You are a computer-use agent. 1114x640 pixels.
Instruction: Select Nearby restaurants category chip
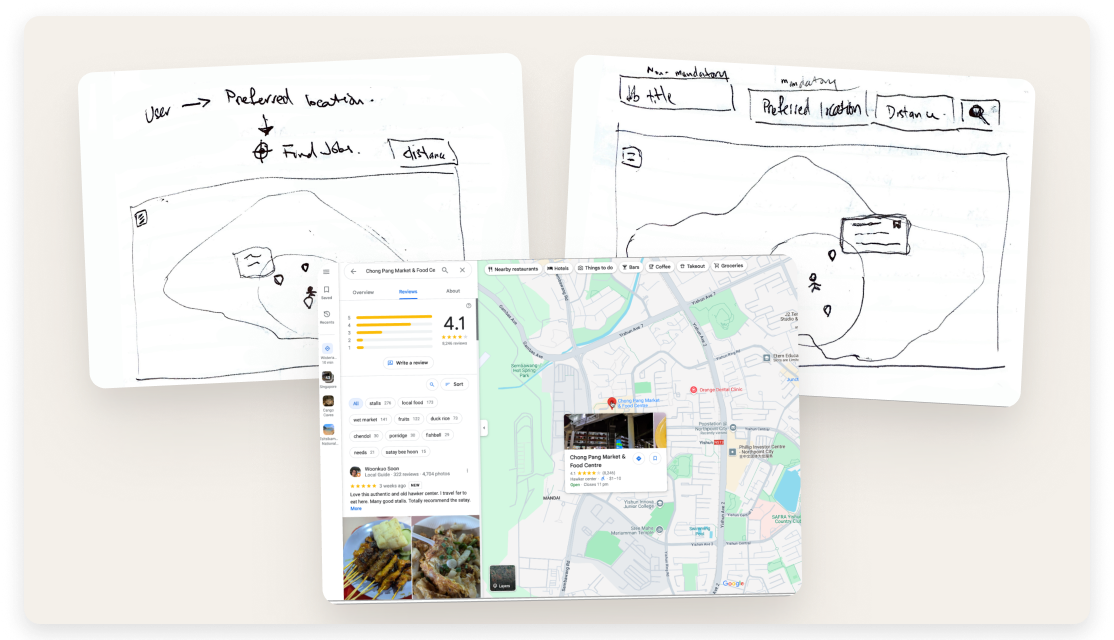[513, 269]
